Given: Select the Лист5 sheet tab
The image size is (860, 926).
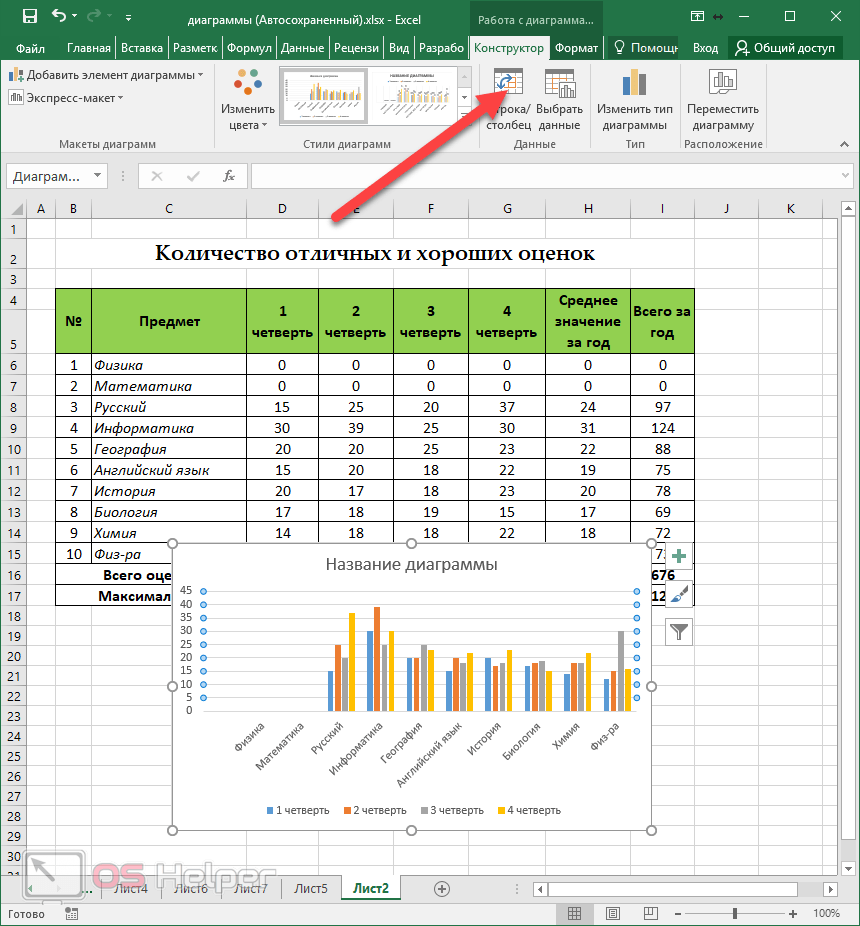Looking at the screenshot, I should point(310,888).
